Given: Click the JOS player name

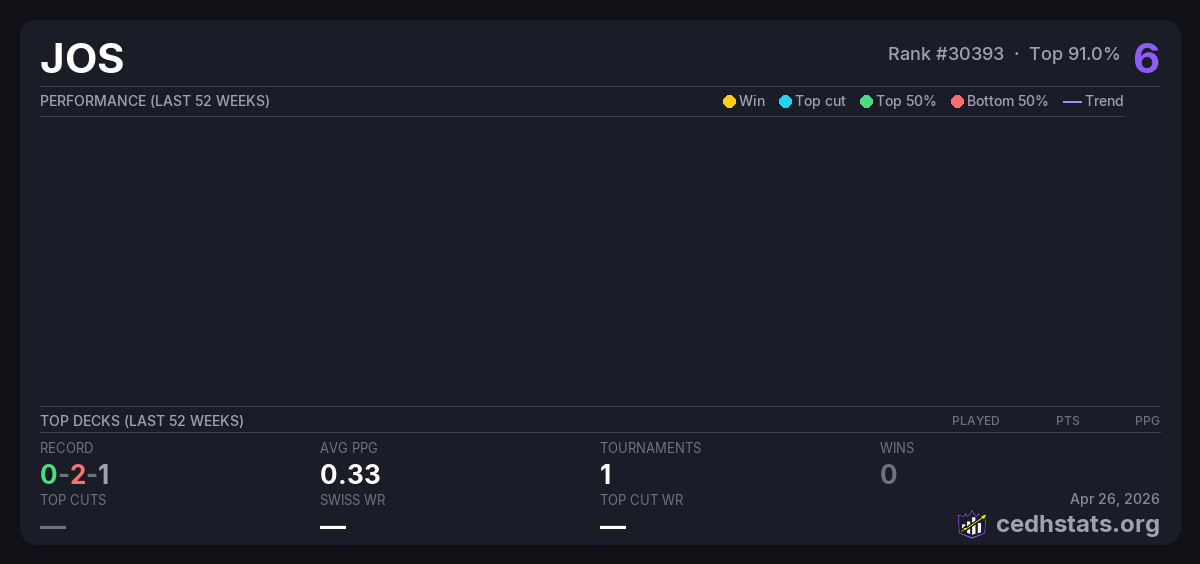Looking at the screenshot, I should (x=82, y=59).
